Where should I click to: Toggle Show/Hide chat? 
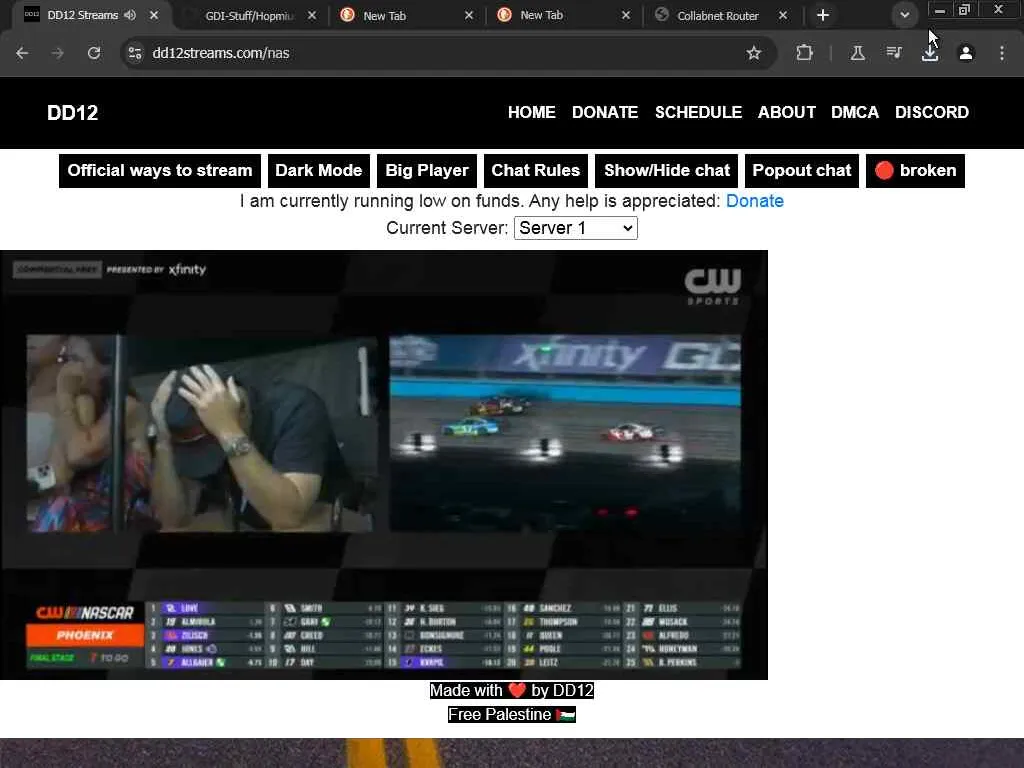coord(667,170)
